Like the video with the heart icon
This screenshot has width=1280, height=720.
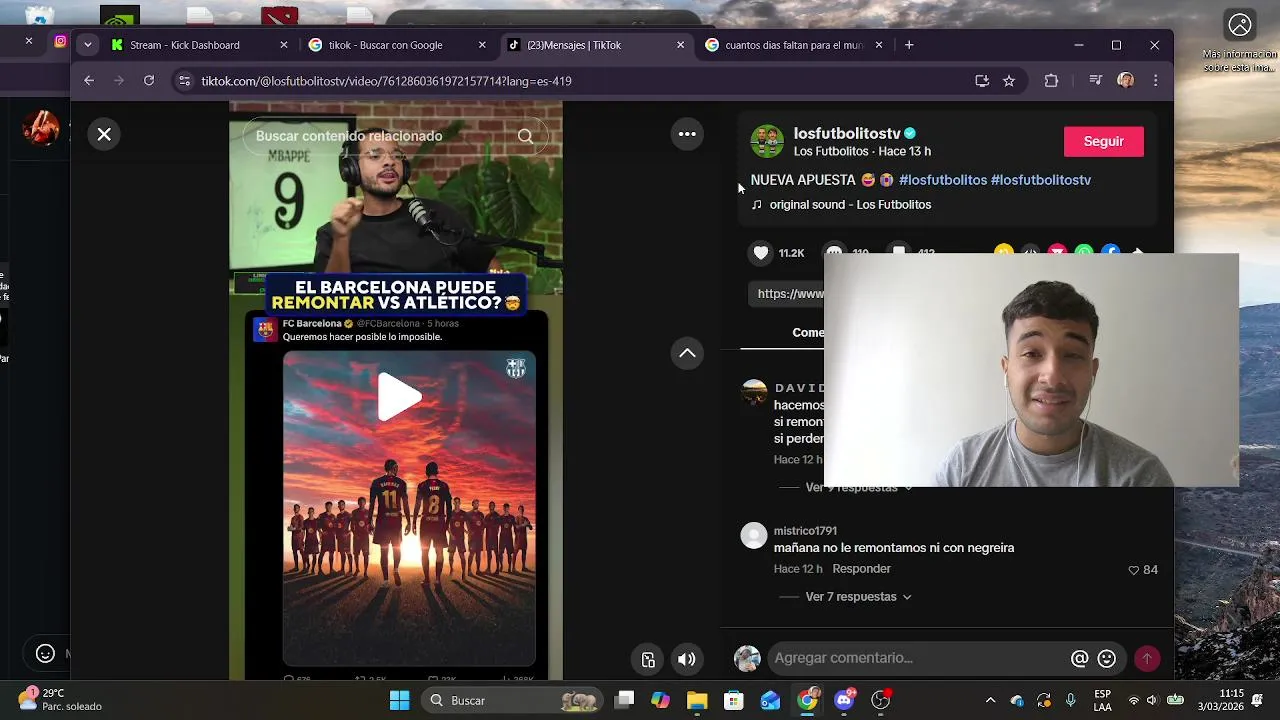click(x=761, y=253)
